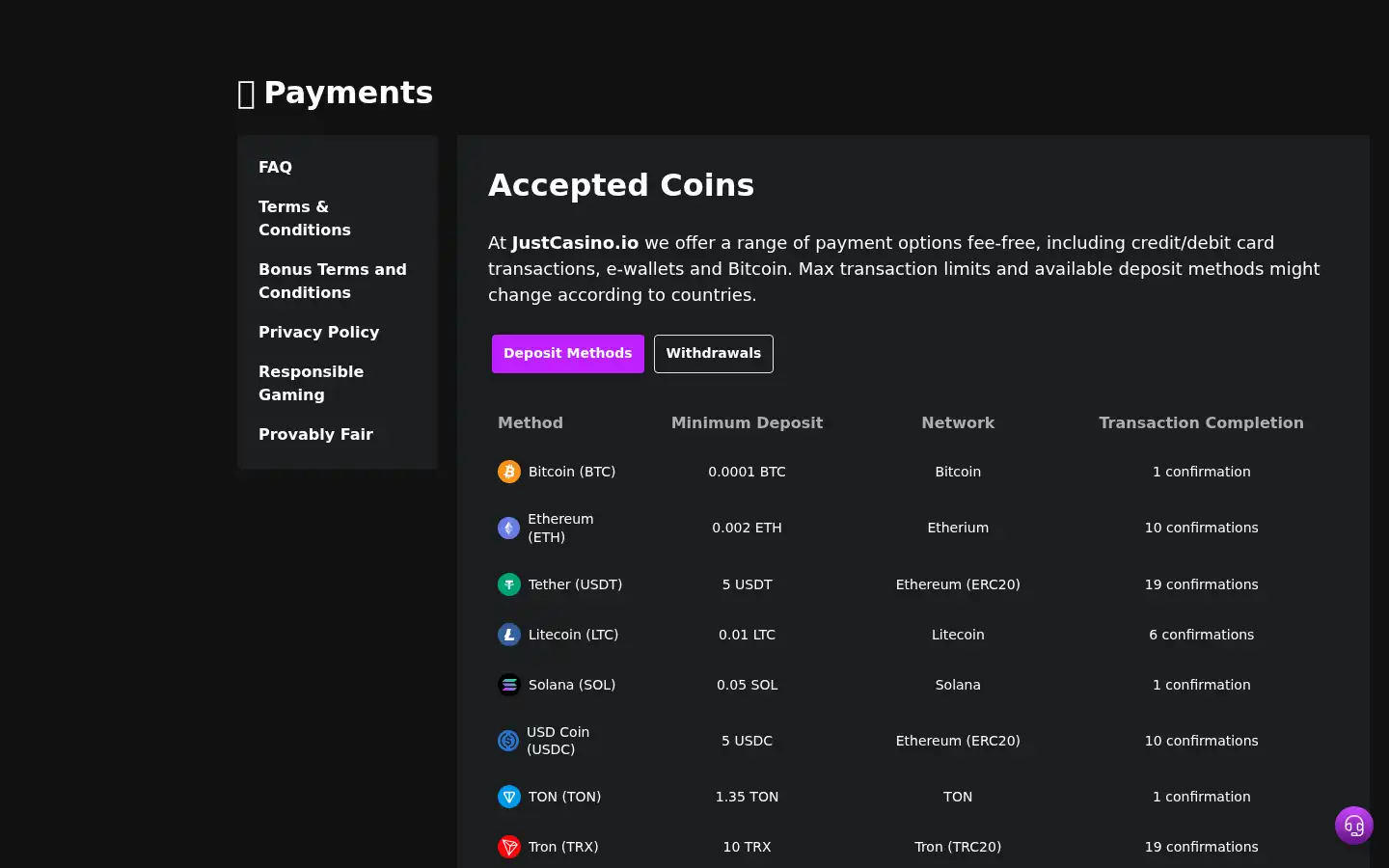The height and width of the screenshot is (868, 1389).
Task: Click the Solana coin icon
Action: [509, 685]
